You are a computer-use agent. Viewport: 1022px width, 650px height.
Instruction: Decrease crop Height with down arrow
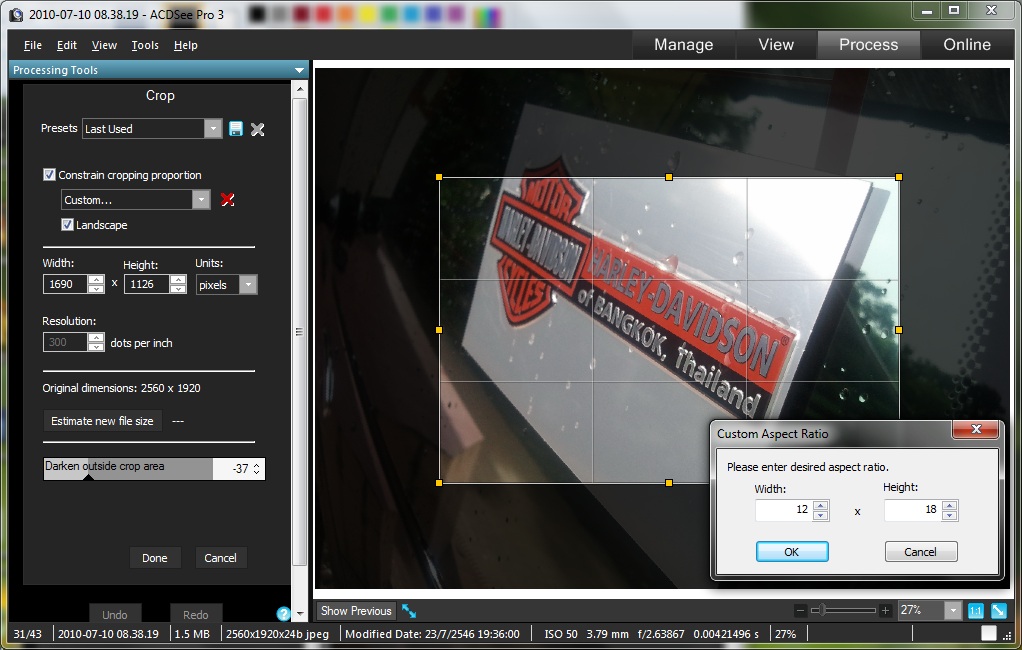point(178,289)
